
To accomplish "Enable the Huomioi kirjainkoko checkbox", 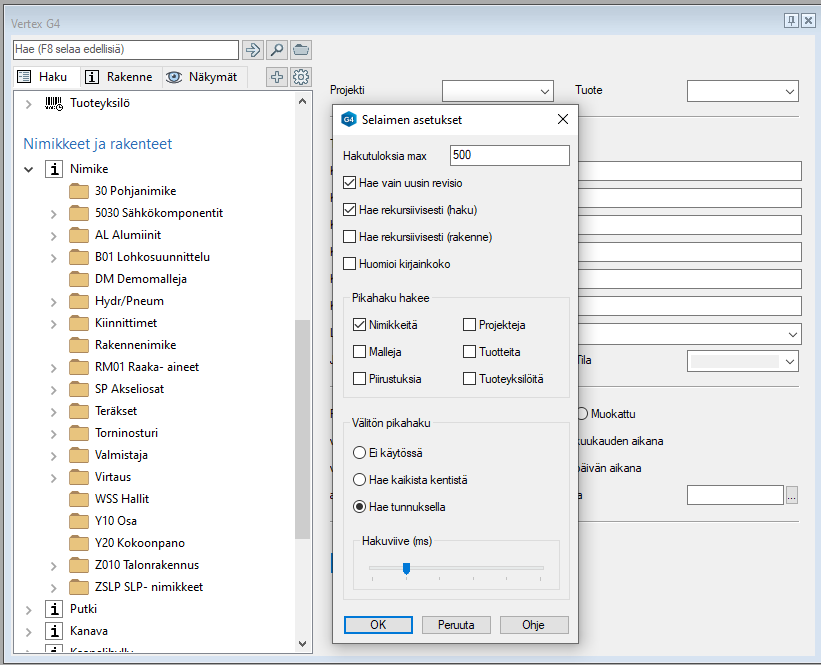I will pyautogui.click(x=349, y=264).
